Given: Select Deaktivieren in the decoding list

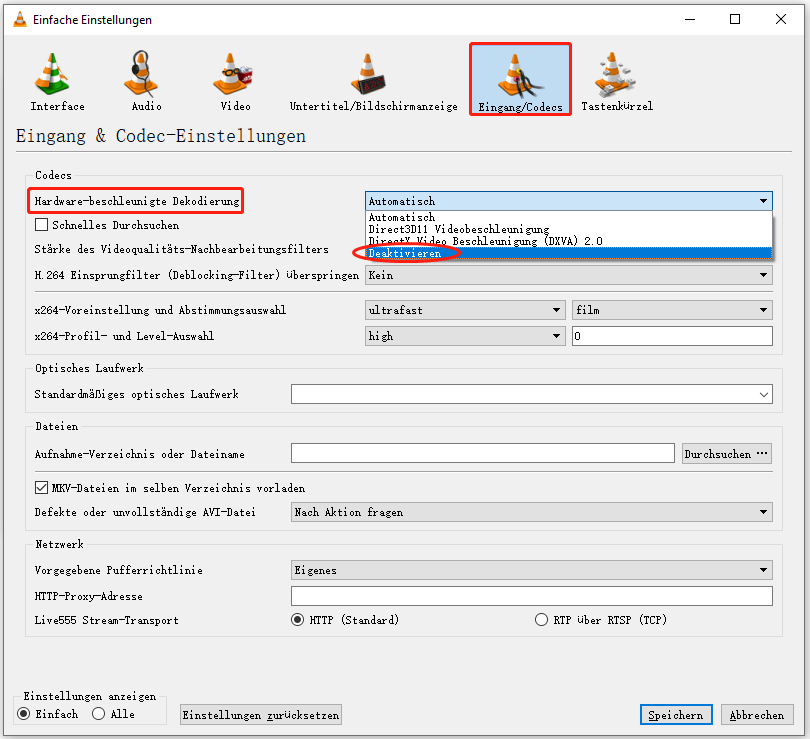Looking at the screenshot, I should pos(569,253).
